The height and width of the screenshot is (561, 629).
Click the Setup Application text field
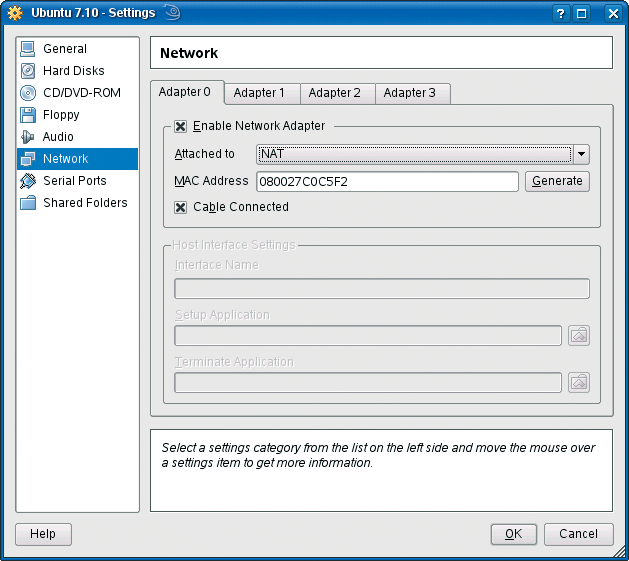pyautogui.click(x=368, y=335)
